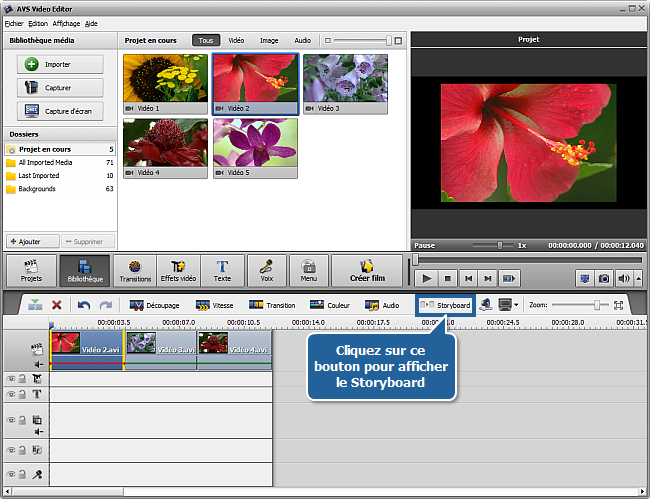Click the Importer button
This screenshot has width=650, height=499.
(x=60, y=64)
